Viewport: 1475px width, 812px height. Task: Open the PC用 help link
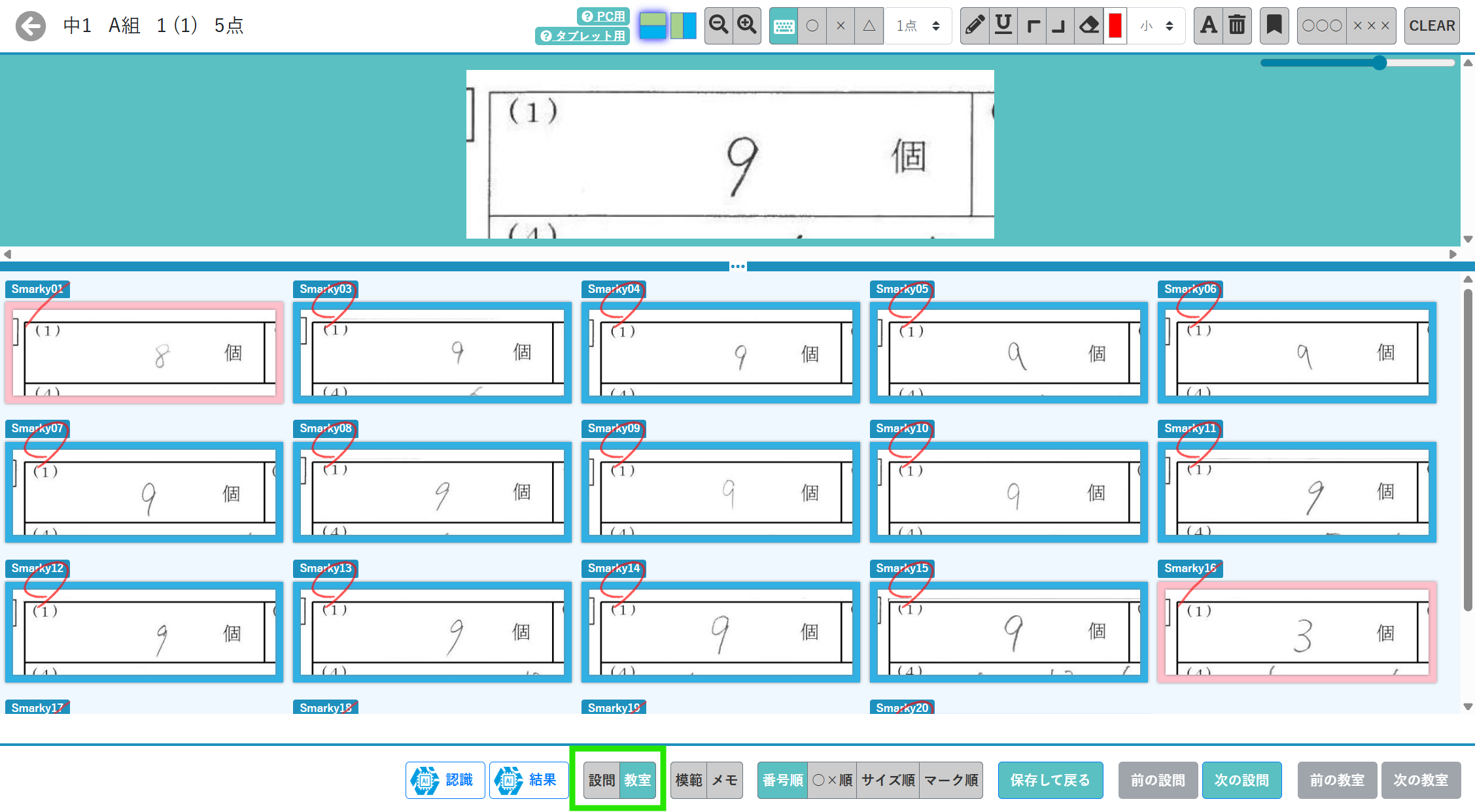click(x=603, y=16)
